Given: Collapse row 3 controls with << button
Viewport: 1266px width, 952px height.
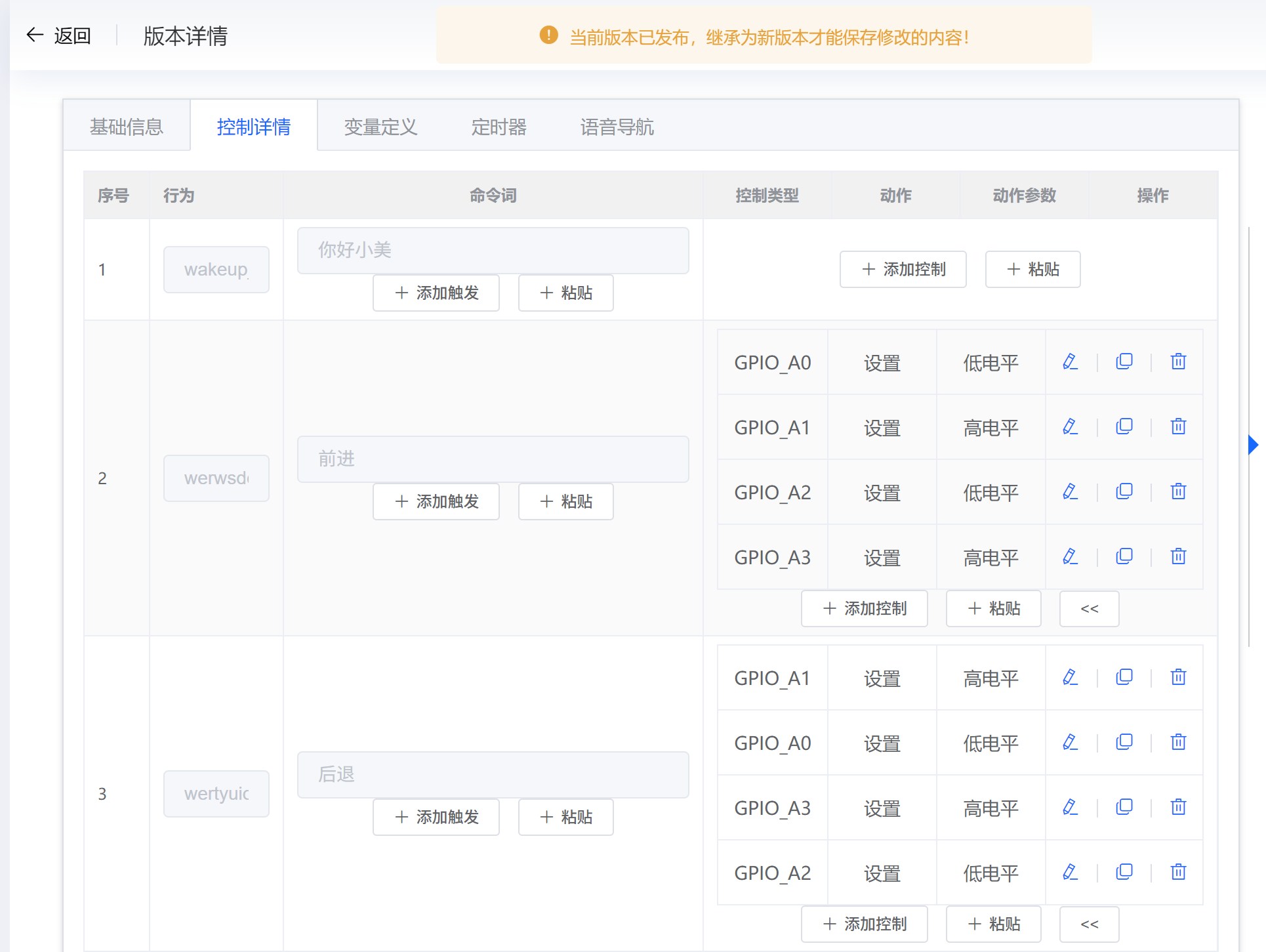Looking at the screenshot, I should pyautogui.click(x=1089, y=924).
